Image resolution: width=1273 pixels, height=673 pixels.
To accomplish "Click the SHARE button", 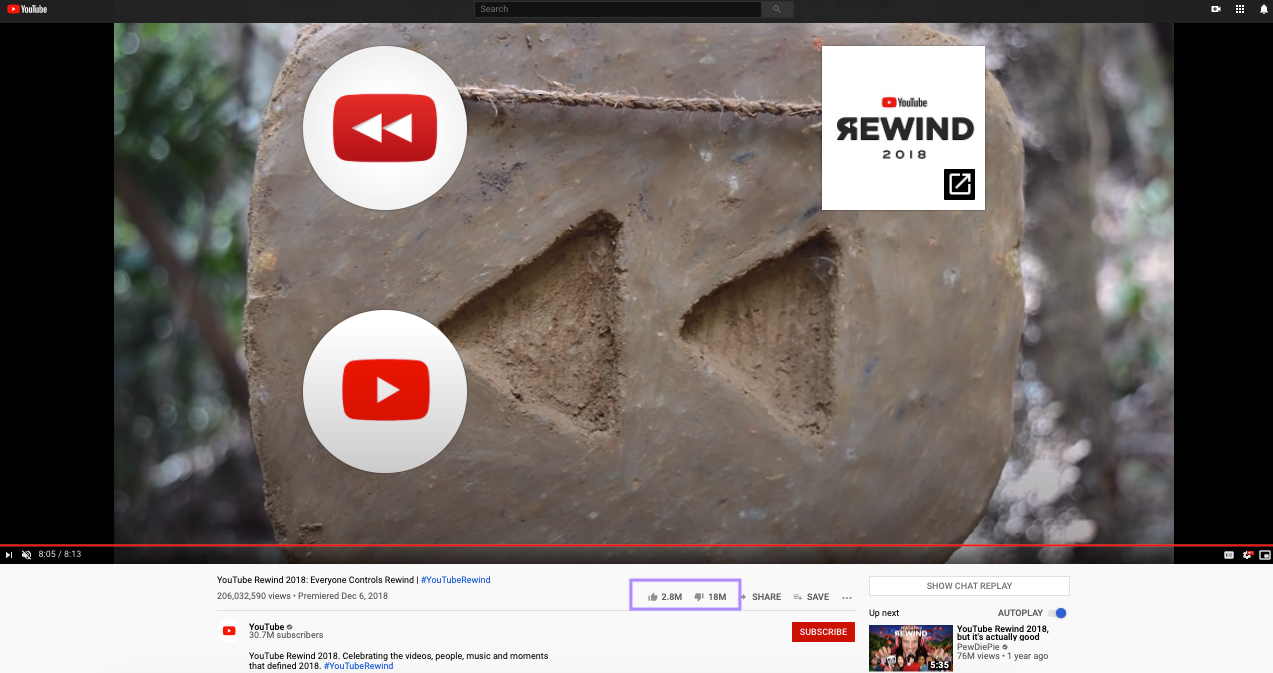I will tap(761, 597).
